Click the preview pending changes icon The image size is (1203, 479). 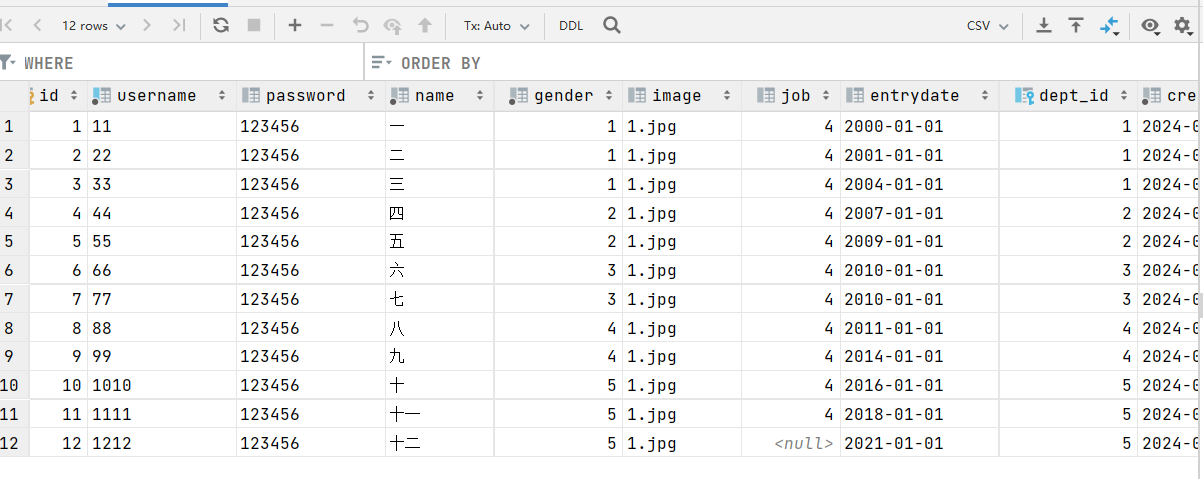(x=393, y=26)
